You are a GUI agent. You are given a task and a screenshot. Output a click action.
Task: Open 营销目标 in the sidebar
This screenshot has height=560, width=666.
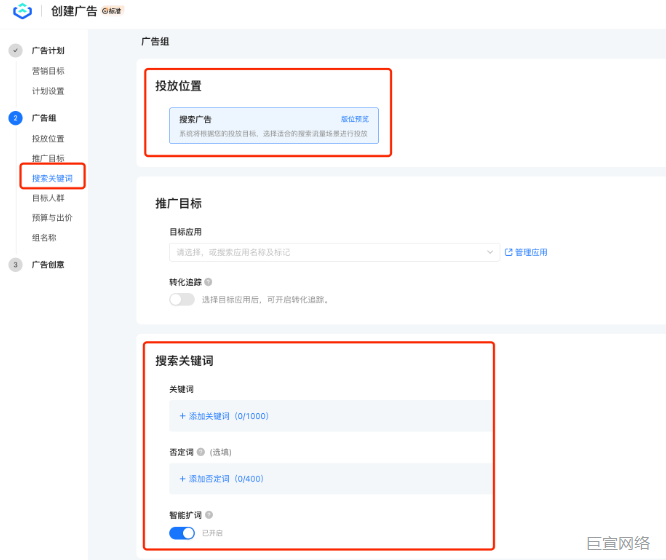pyautogui.click(x=48, y=71)
